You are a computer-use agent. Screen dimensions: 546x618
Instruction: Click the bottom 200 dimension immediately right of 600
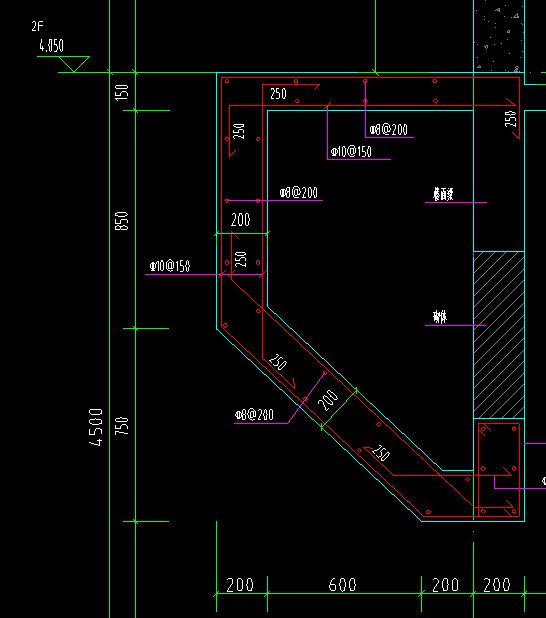click(x=445, y=584)
